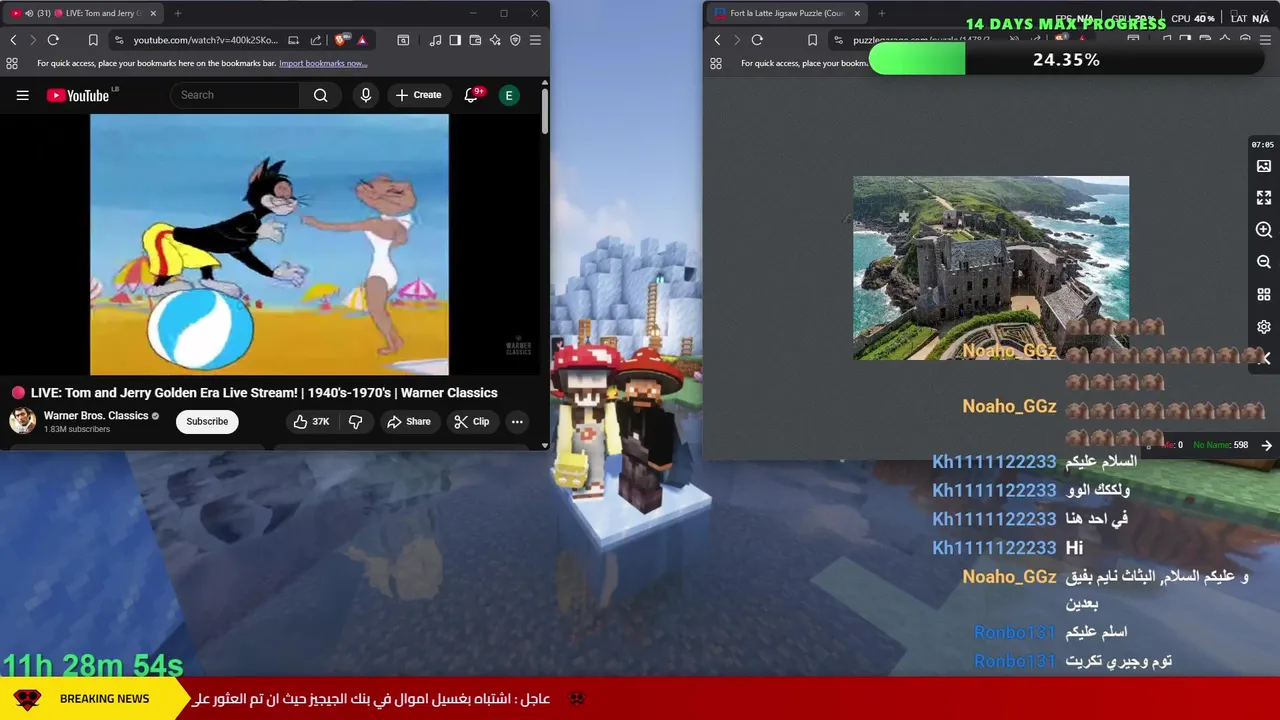Click the Tom and Jerry video player
1280x720 pixels.
coord(269,244)
